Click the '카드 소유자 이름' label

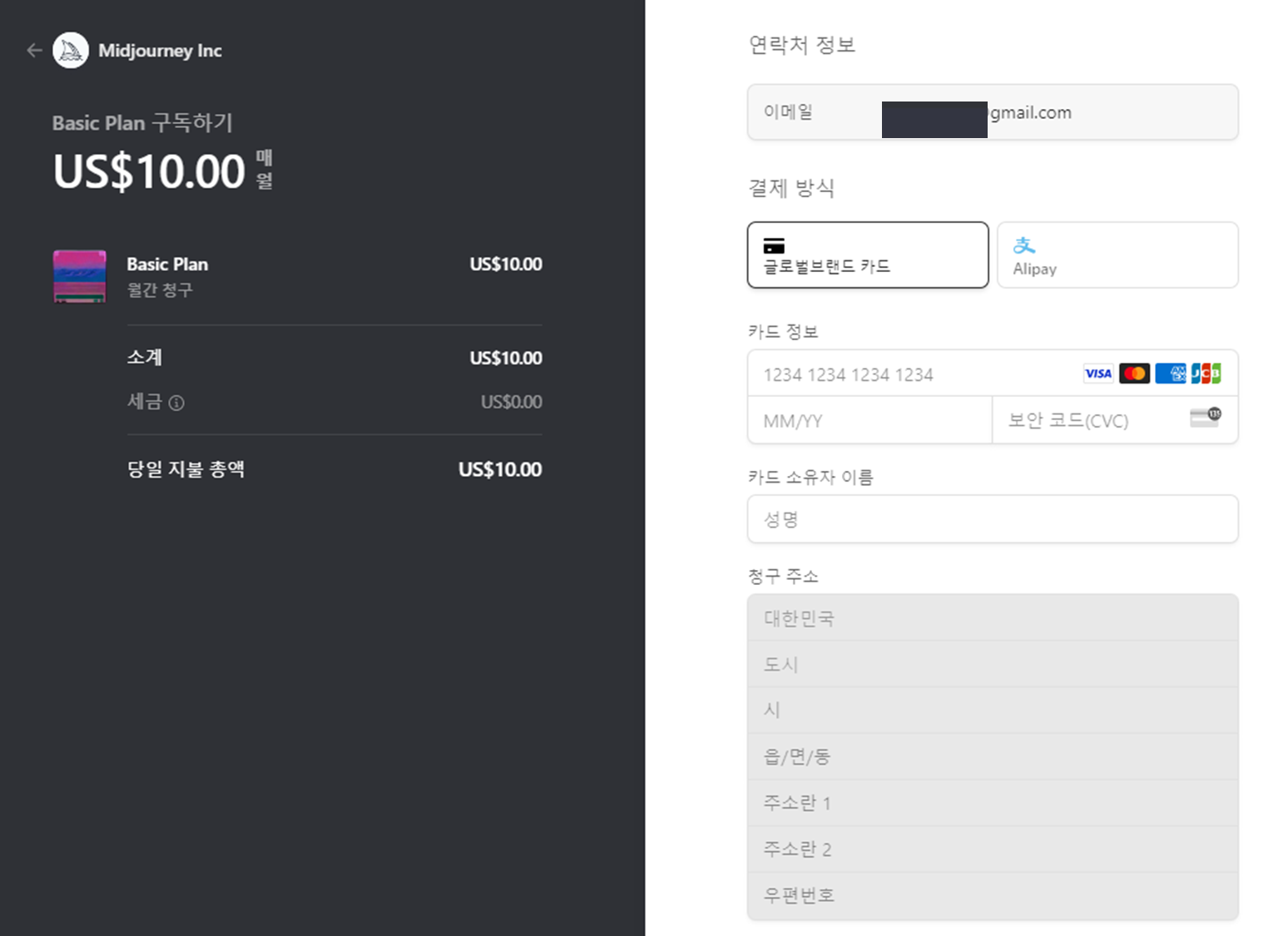click(810, 478)
